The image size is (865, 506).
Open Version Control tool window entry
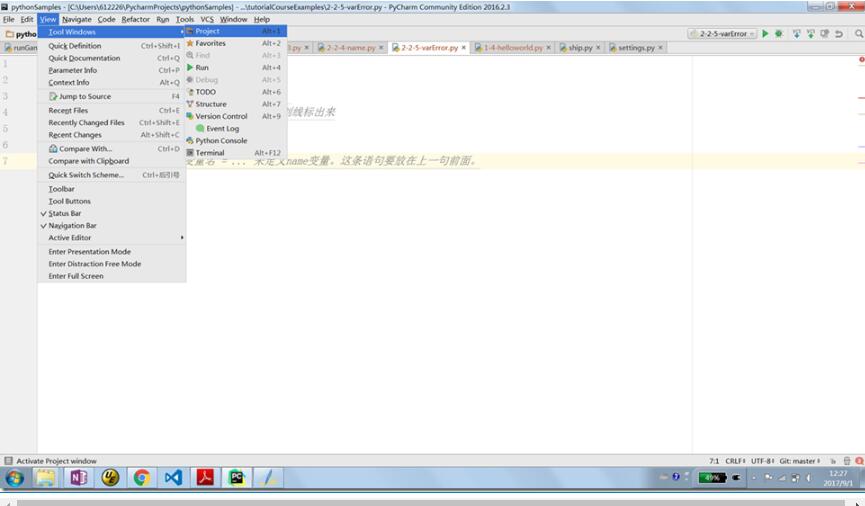[x=236, y=116]
